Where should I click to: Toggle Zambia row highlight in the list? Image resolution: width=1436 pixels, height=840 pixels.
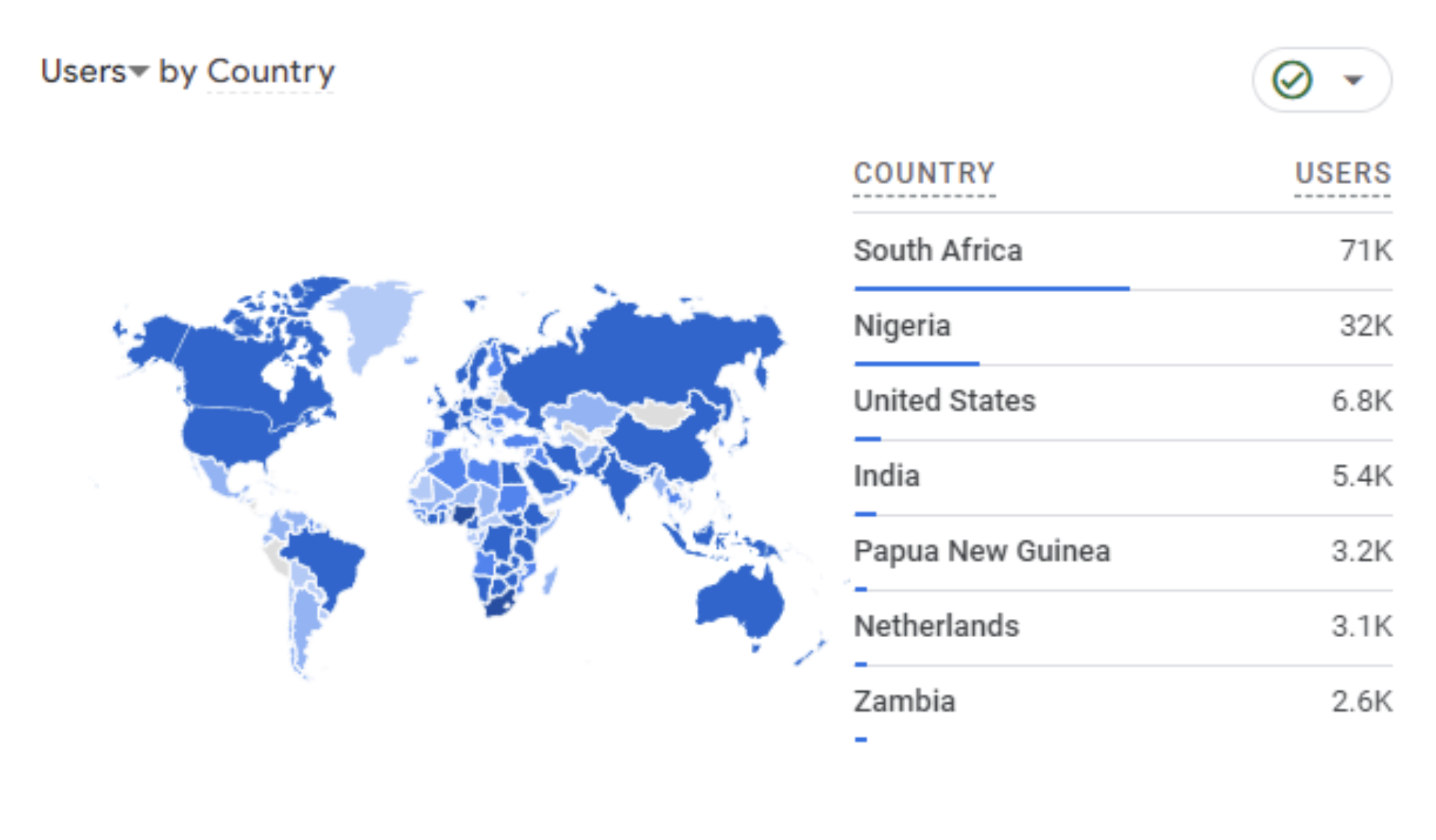[904, 701]
